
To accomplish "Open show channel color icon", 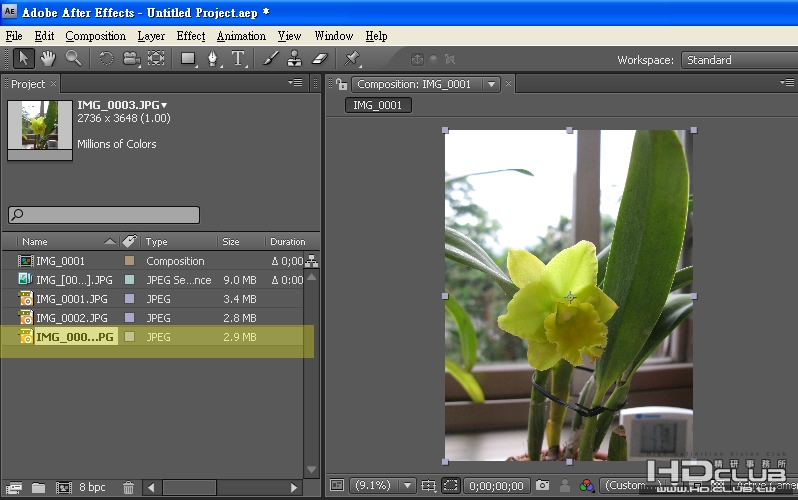I will pyautogui.click(x=587, y=485).
